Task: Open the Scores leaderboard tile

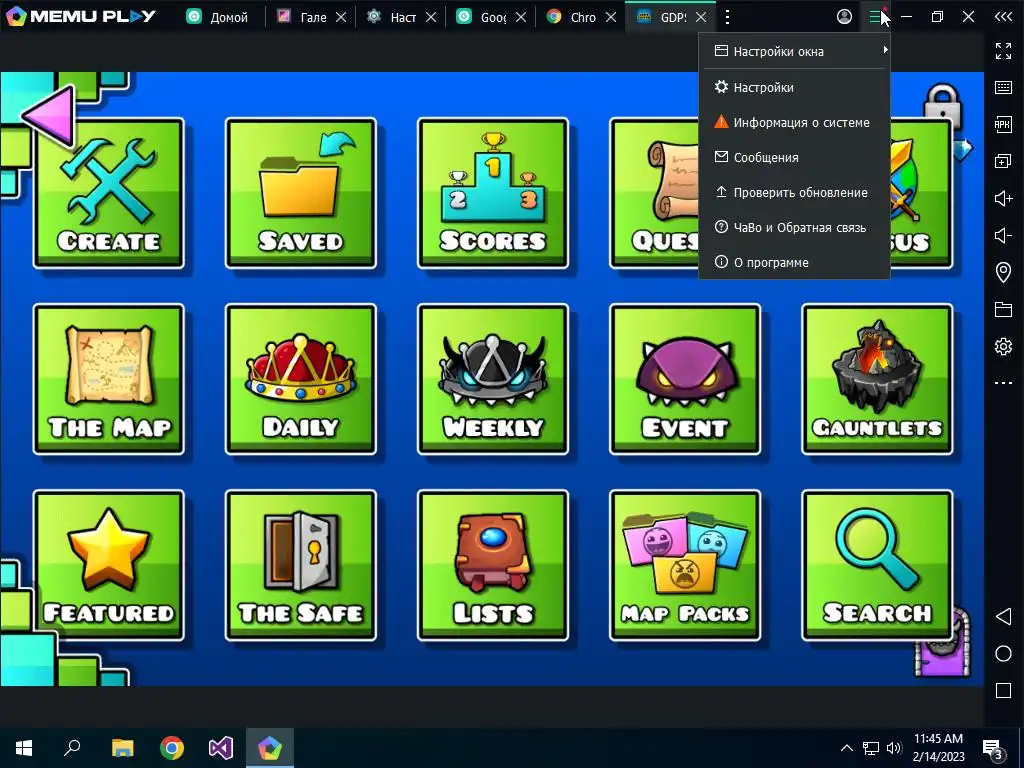Action: tap(492, 193)
